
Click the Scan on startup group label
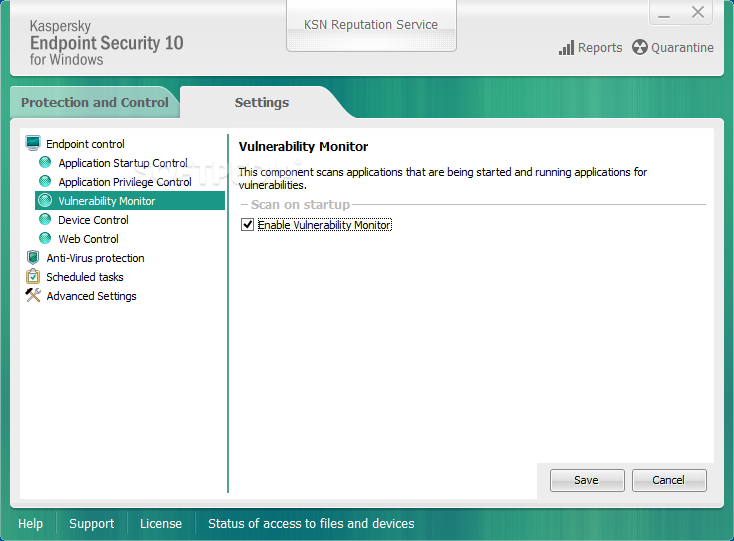point(300,205)
